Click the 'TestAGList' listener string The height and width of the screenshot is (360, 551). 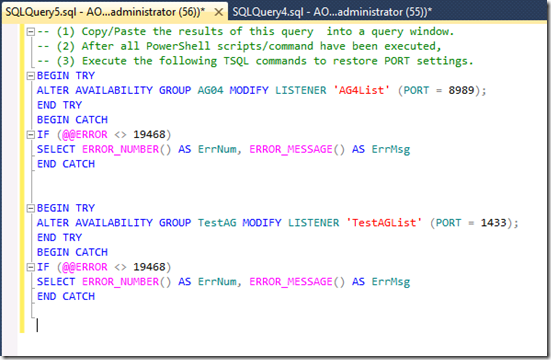click(x=384, y=223)
